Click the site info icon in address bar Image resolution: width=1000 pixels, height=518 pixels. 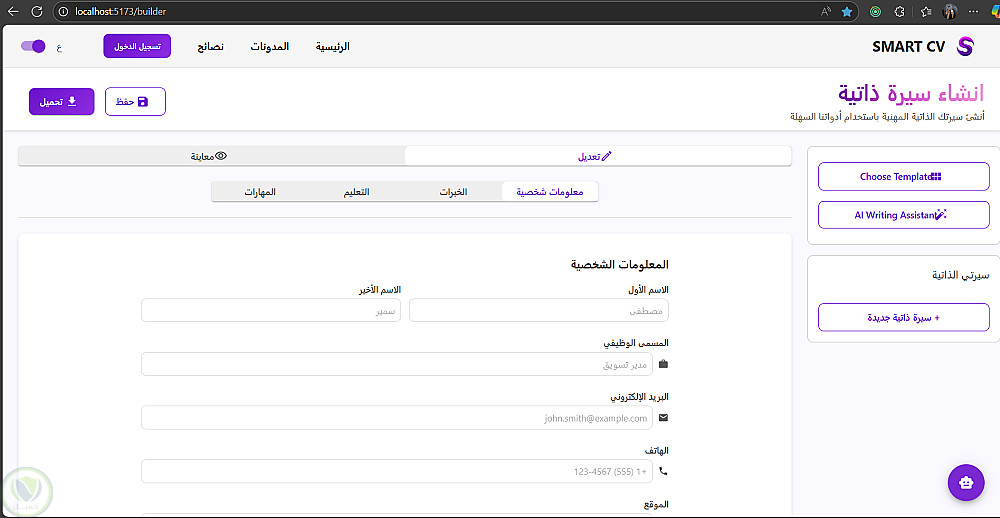(62, 11)
